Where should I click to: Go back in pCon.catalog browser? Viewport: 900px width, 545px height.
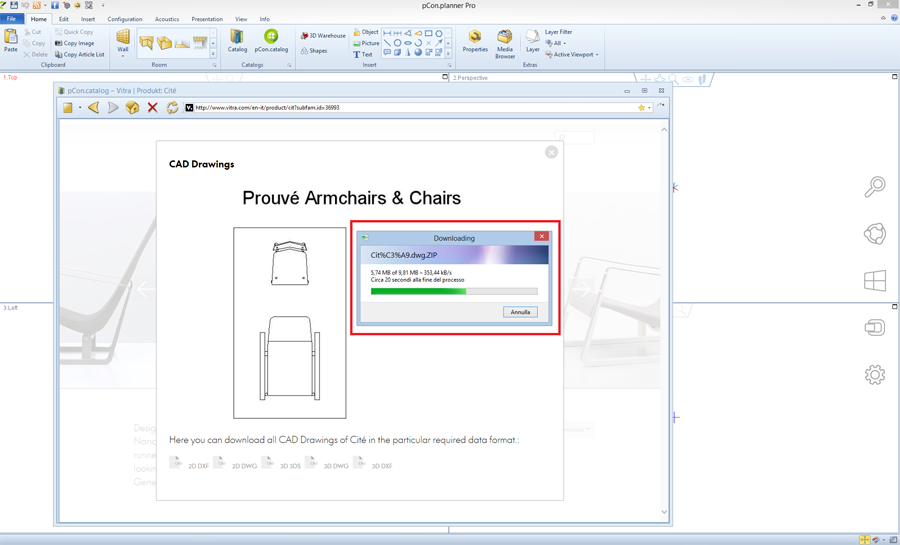(94, 107)
